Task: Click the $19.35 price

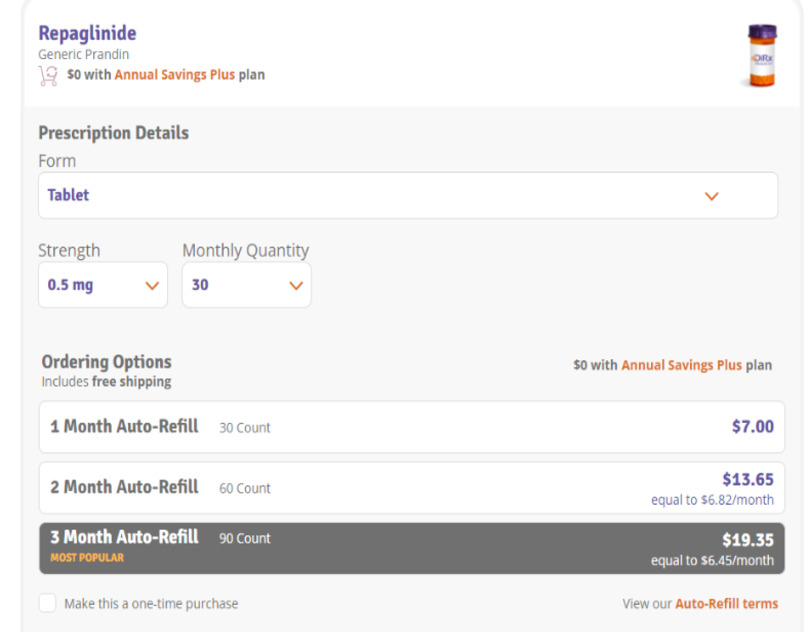Action: click(x=747, y=540)
